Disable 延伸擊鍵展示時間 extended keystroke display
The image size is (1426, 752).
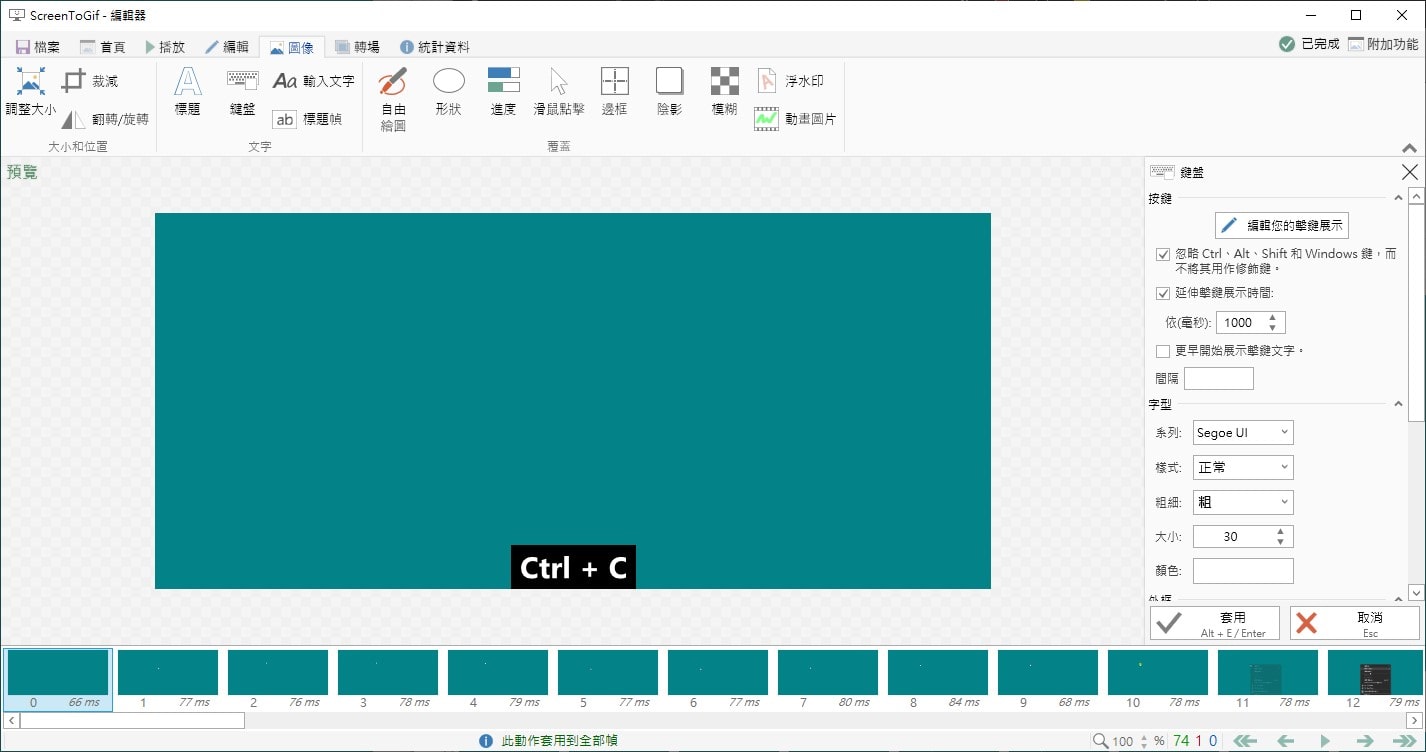pos(1162,293)
